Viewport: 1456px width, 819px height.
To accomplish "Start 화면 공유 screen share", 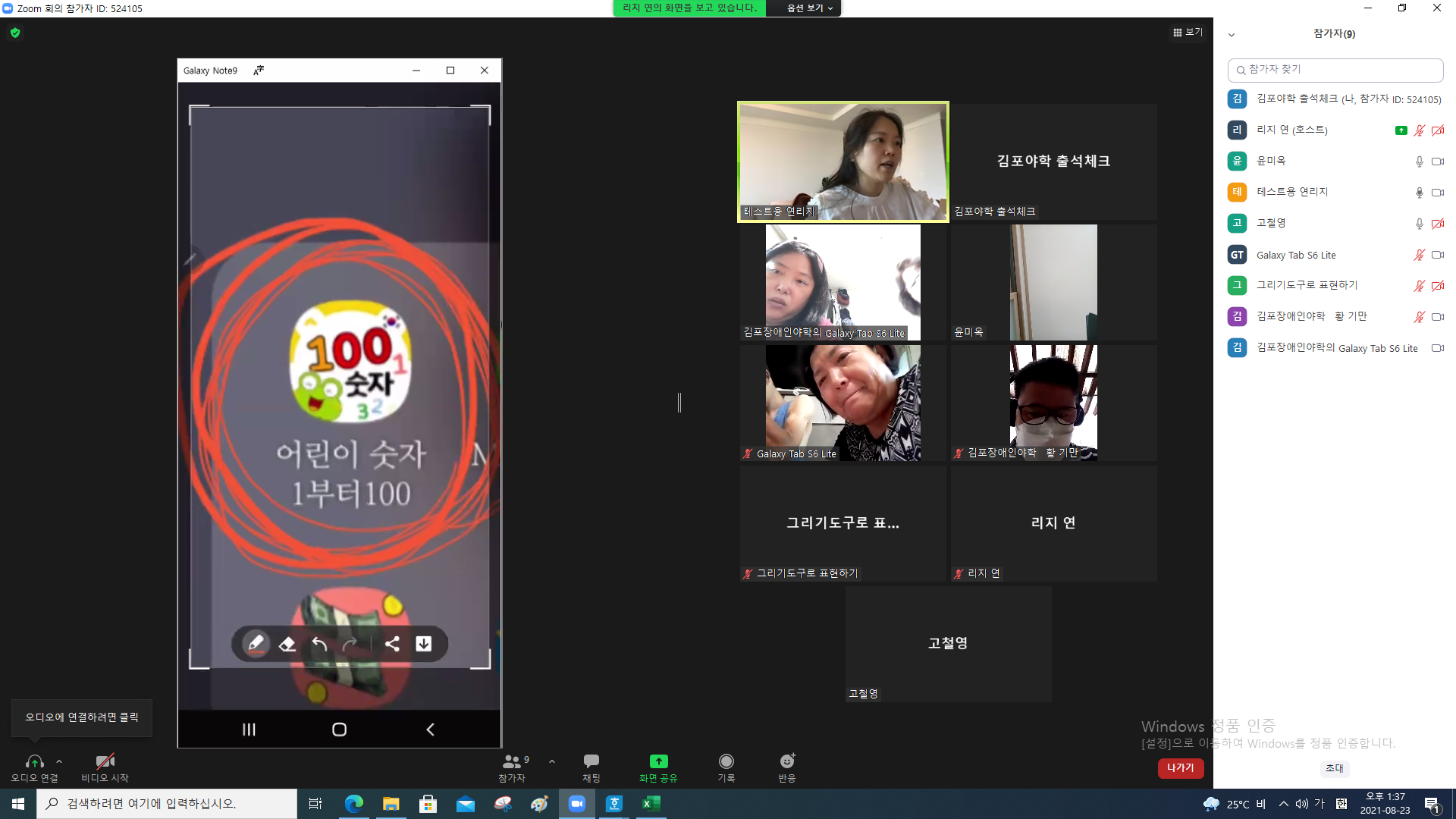I will 658,767.
